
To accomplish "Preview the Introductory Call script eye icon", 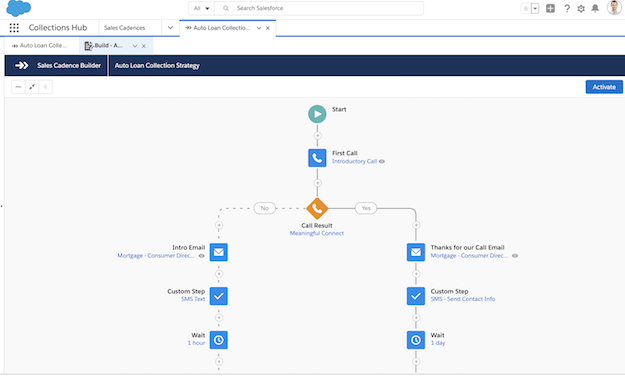I will coord(382,161).
